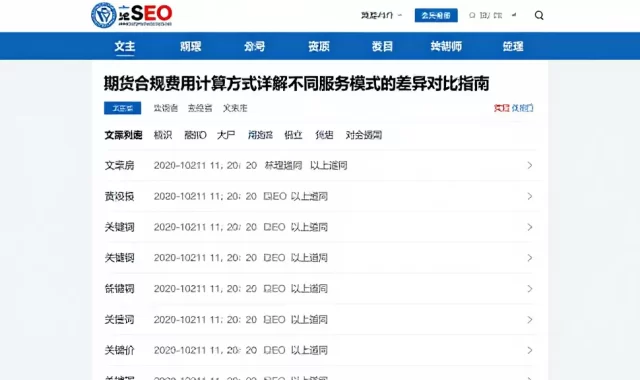The image size is (640, 380).
Task: Click the blue text link beside the red link
Action: pos(522,108)
